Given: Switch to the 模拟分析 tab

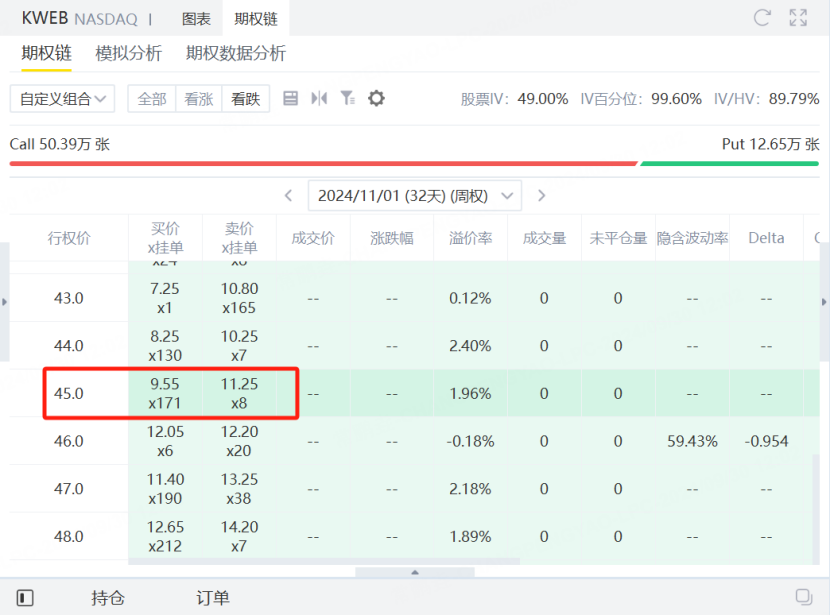Looking at the screenshot, I should pos(128,54).
